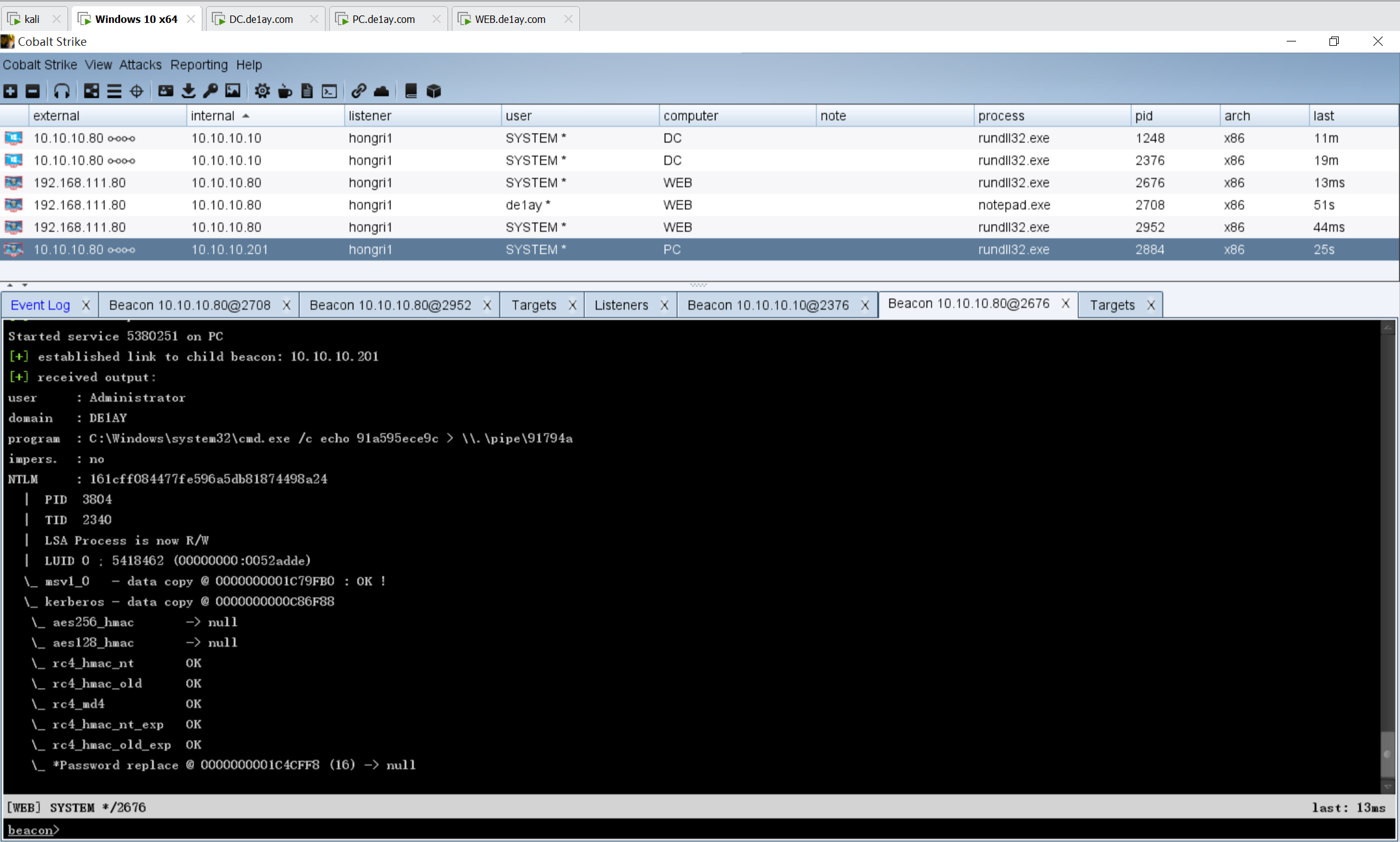Click the Disconnect minus icon in the toolbar

point(33,92)
